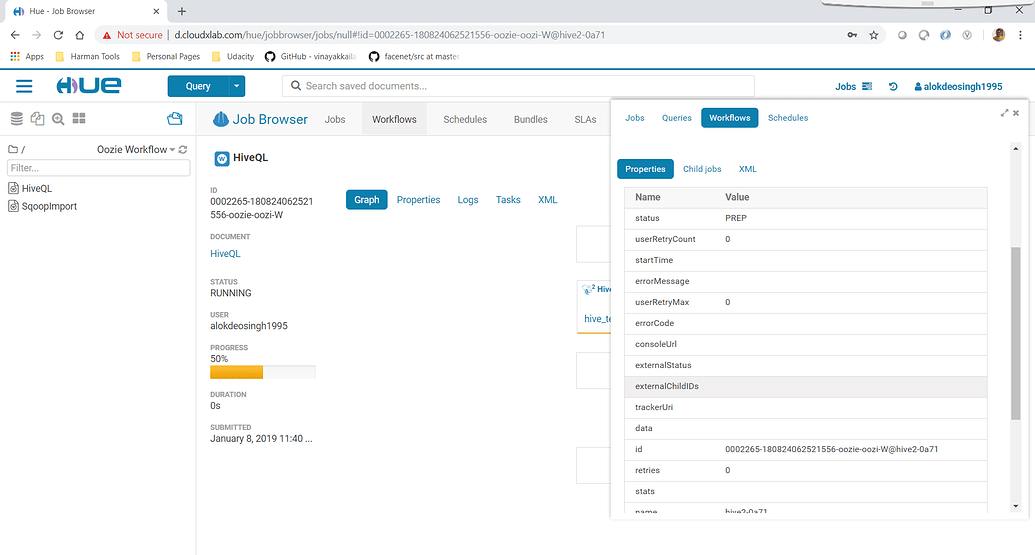Bookmark this page with the star icon

click(874, 35)
